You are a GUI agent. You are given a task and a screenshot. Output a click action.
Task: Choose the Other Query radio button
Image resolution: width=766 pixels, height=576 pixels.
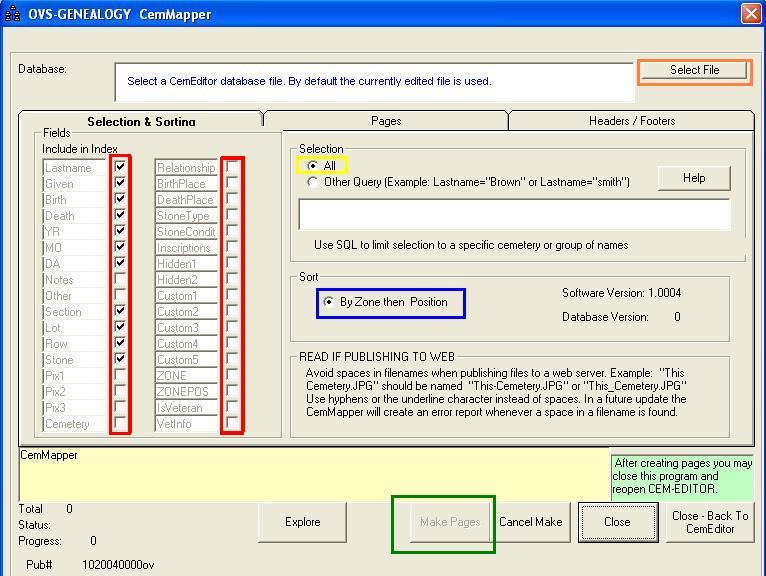(x=312, y=182)
